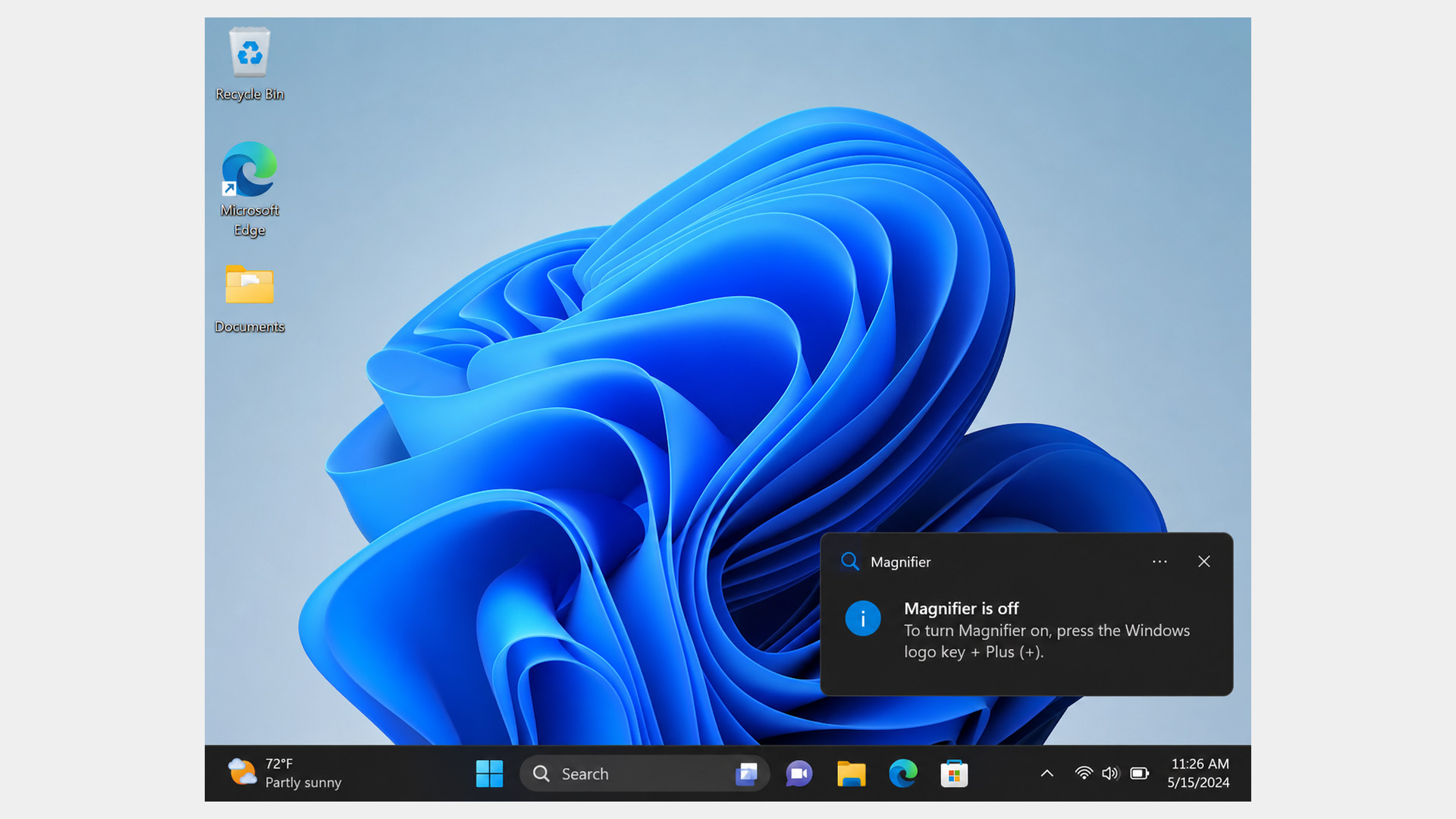Open the weather widget showing 72°F

(x=285, y=773)
